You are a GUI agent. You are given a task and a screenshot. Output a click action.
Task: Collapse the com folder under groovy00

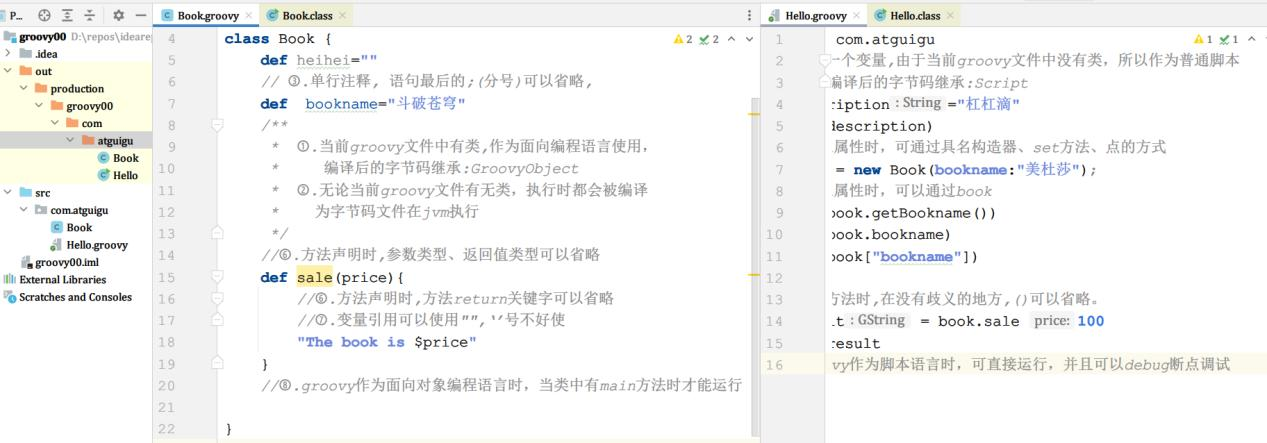click(x=56, y=123)
